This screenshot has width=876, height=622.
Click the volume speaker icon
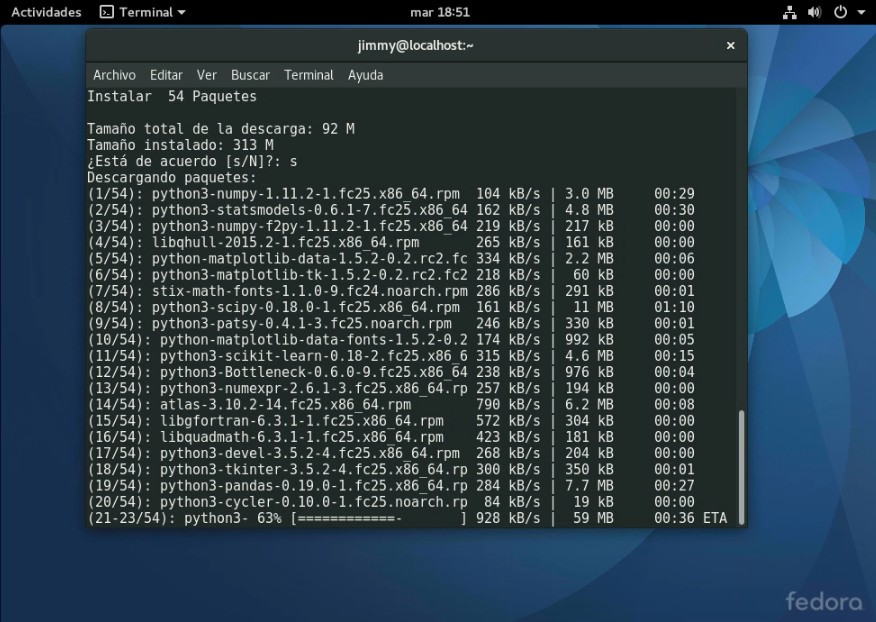coord(814,12)
